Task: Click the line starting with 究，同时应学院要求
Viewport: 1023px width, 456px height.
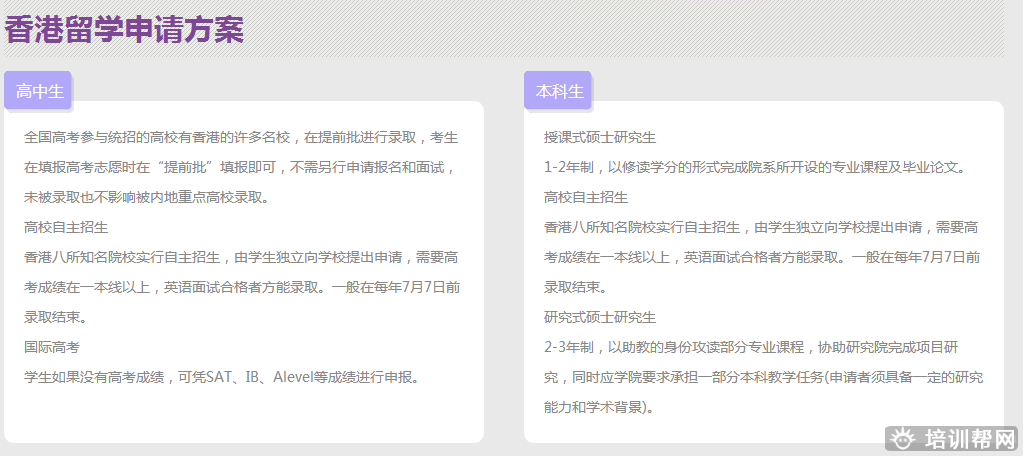Action: pos(763,377)
